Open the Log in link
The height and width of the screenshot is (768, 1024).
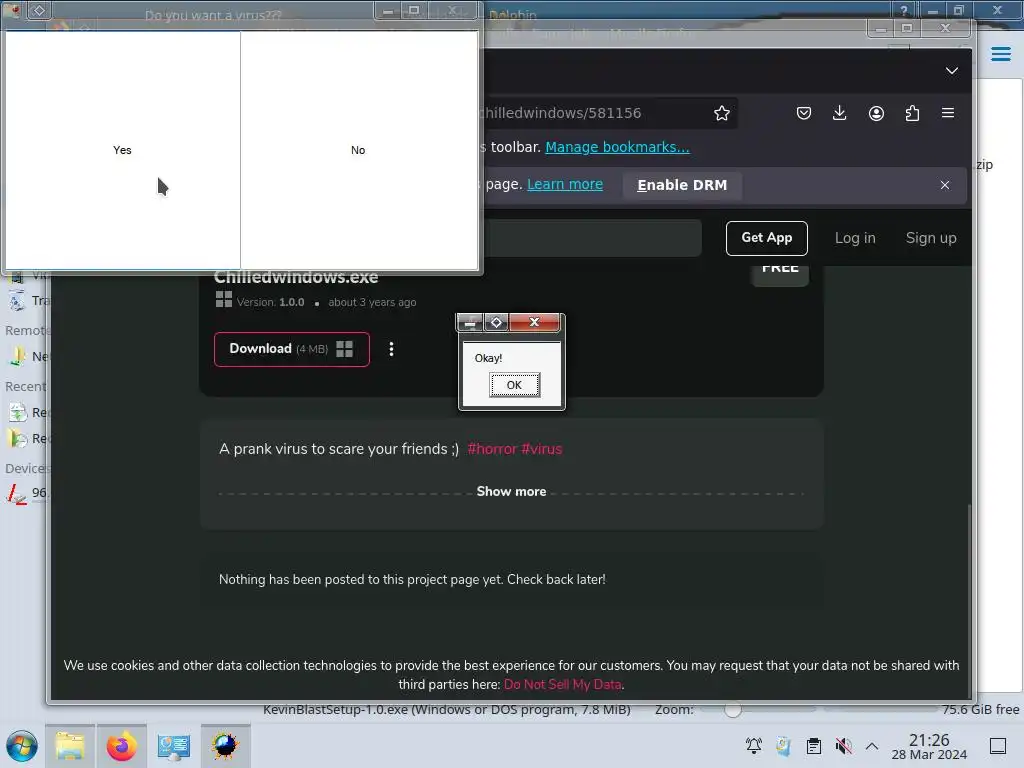[855, 238]
